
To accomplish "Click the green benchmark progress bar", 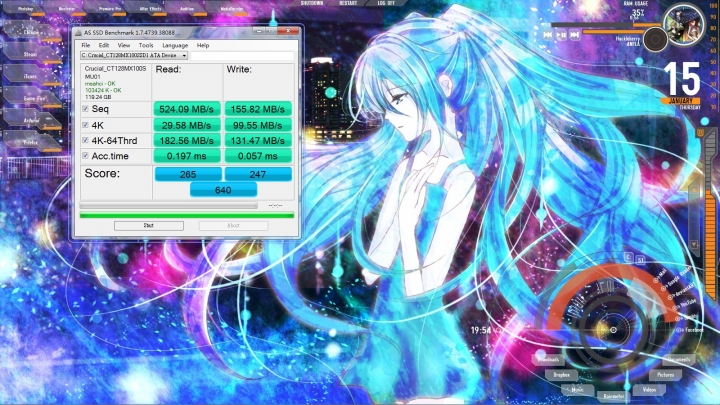I will click(187, 215).
